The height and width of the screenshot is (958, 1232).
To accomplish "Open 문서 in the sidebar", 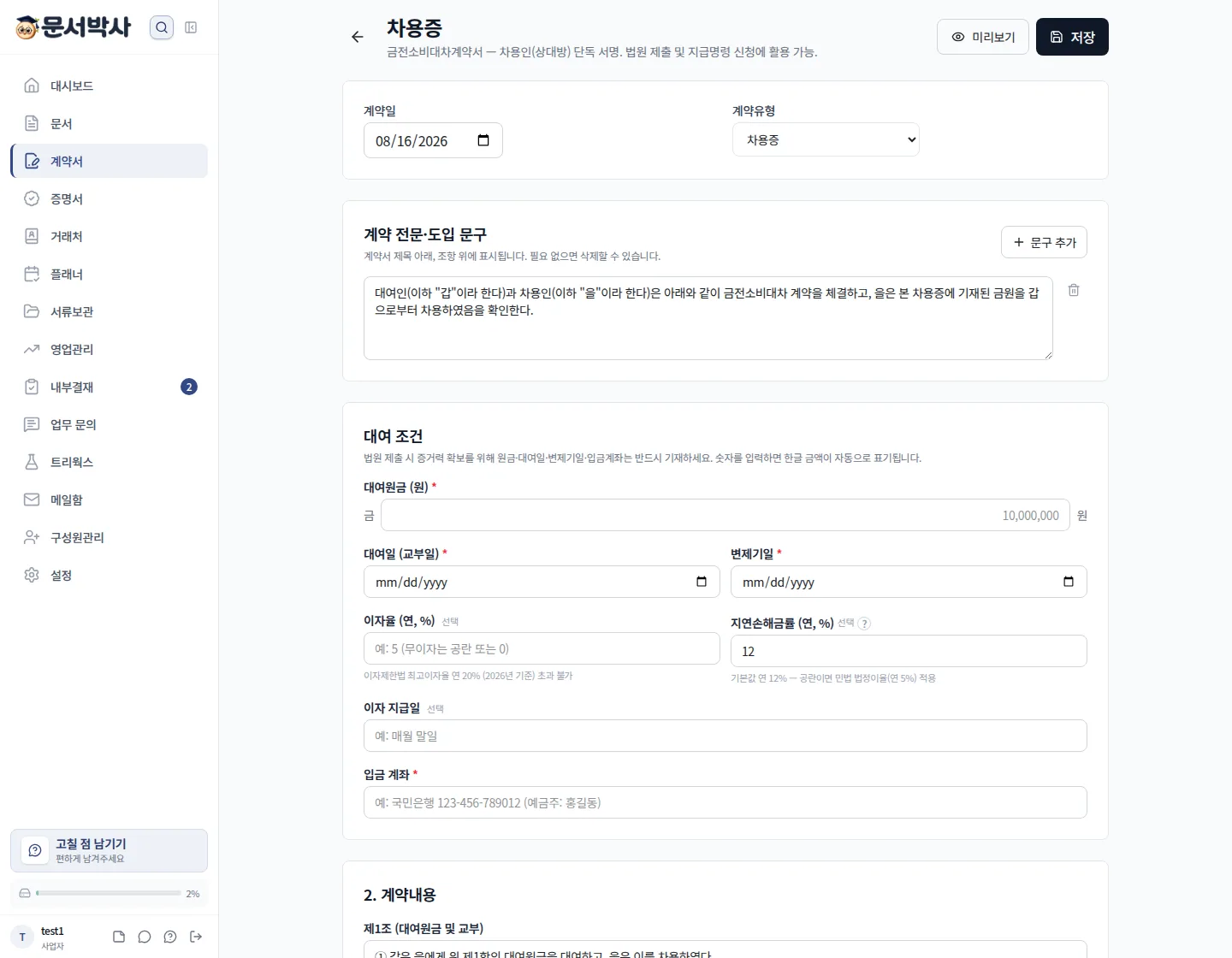I will pyautogui.click(x=110, y=123).
